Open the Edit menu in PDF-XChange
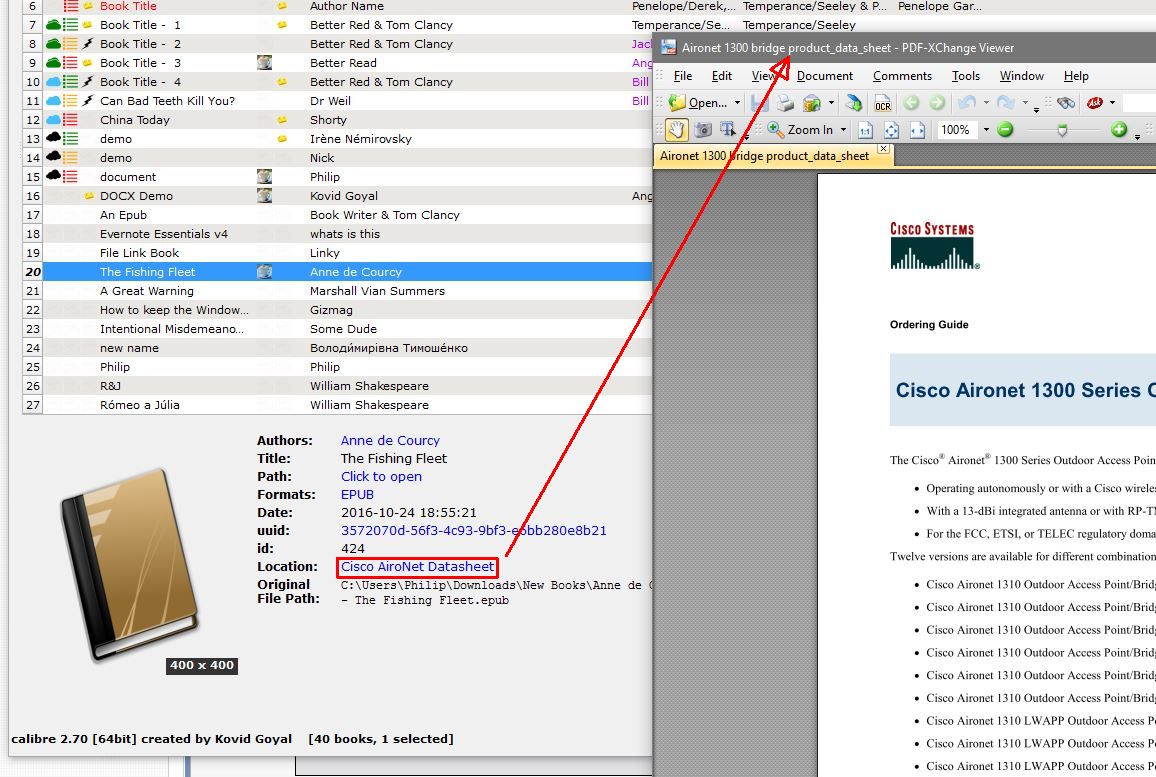The width and height of the screenshot is (1156, 777). point(722,76)
